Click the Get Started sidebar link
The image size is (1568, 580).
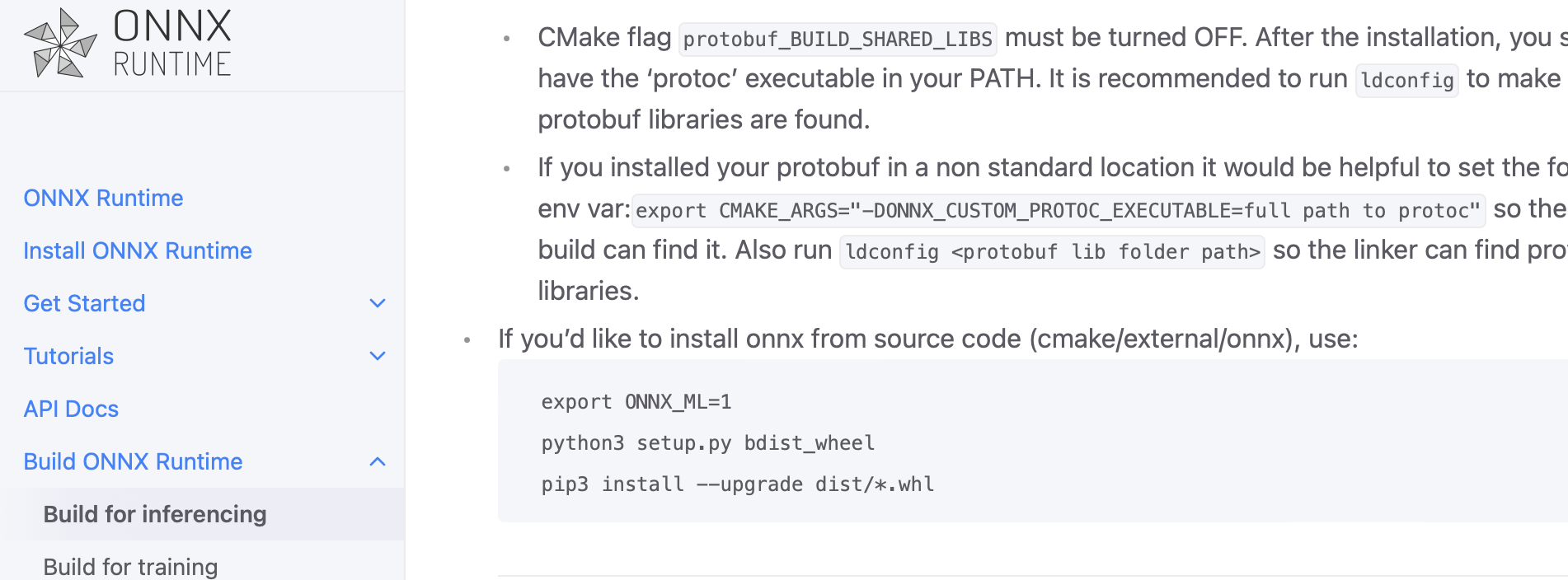pos(84,303)
